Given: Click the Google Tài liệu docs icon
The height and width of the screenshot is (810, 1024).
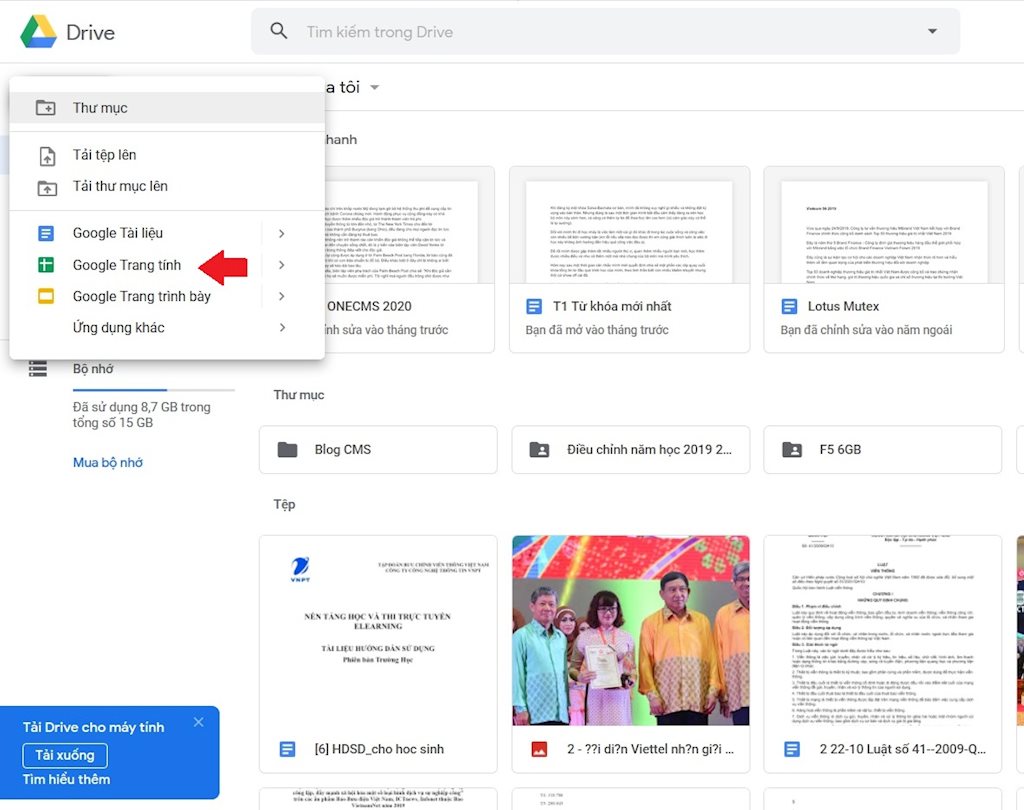Looking at the screenshot, I should (x=45, y=232).
